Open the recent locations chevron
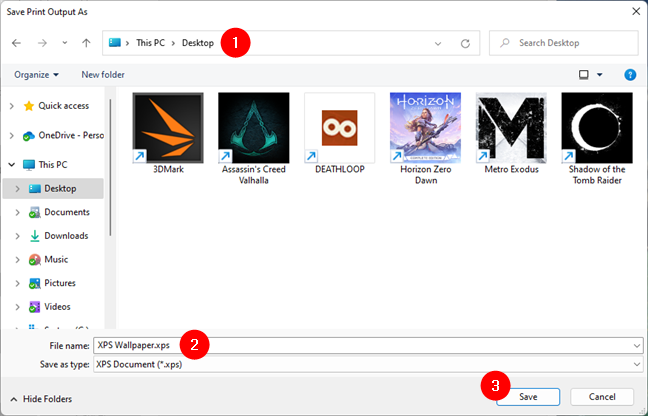 tap(64, 43)
